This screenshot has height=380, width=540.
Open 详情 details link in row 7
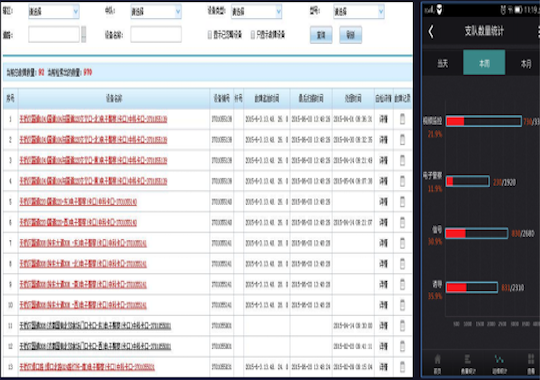pos(383,243)
